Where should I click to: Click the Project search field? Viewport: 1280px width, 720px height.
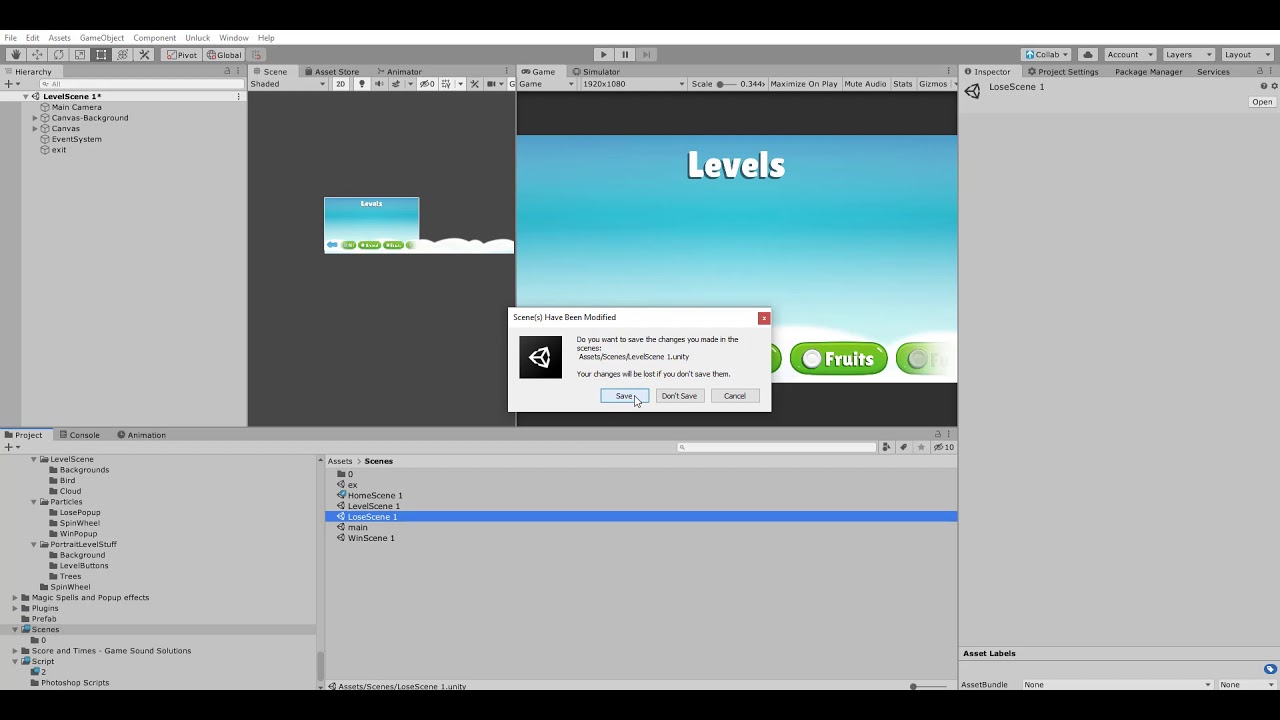(x=777, y=447)
